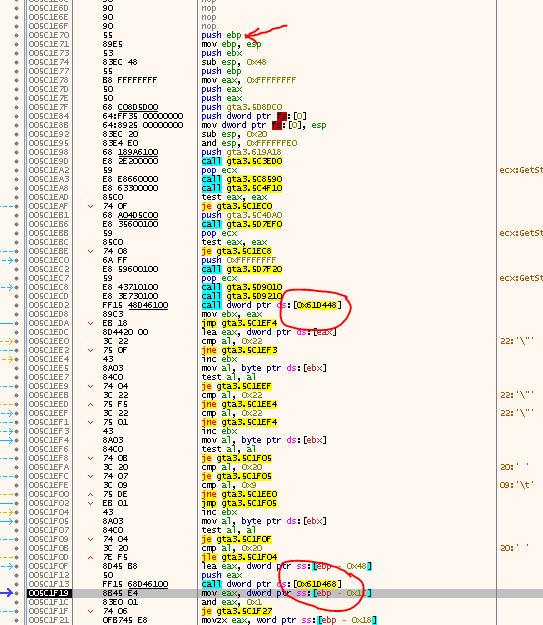
Task: Select instruction 'jne gta3.5C1EF3'
Action: 239,350
